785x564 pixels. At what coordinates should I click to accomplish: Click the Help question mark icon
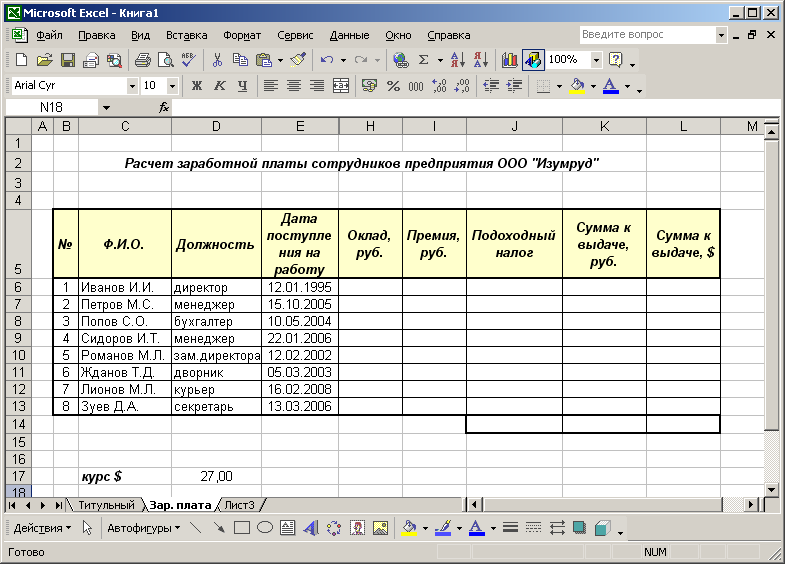615,60
